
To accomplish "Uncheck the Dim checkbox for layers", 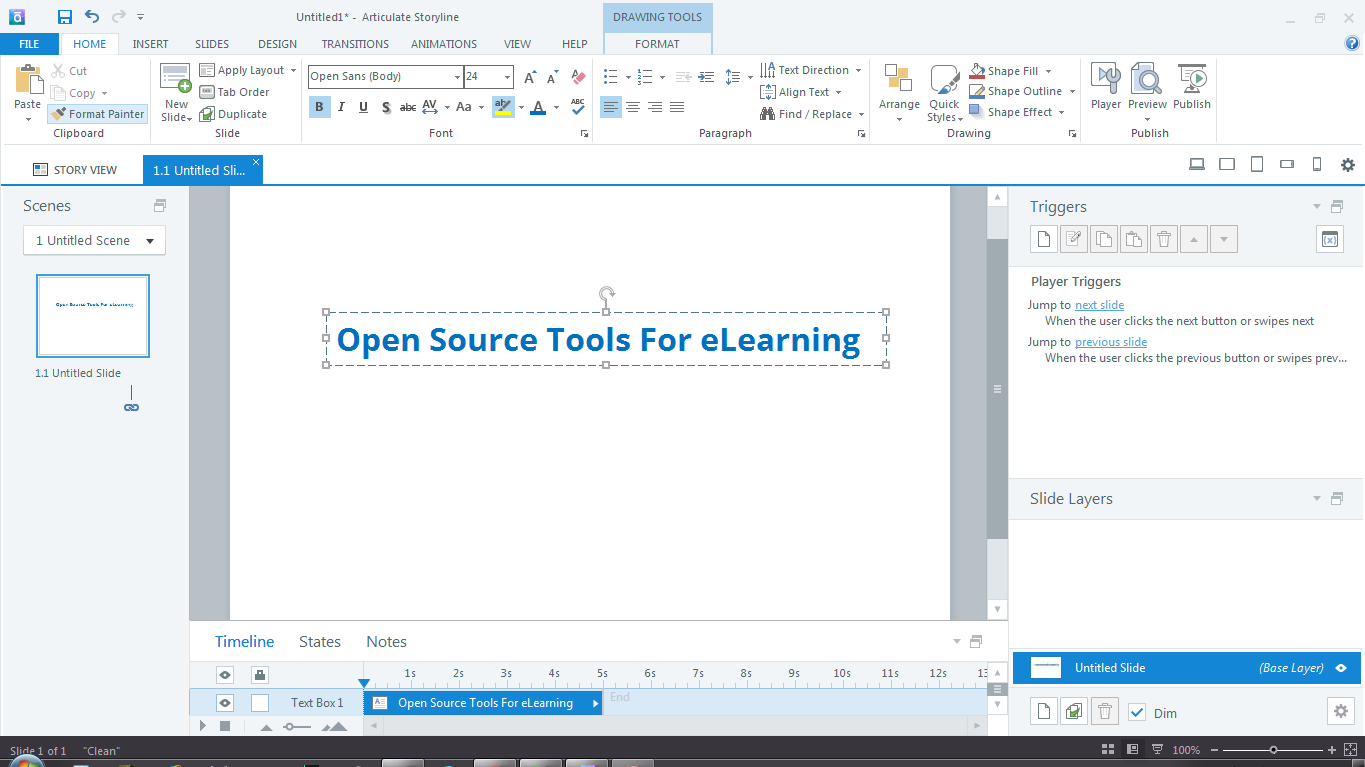I will pyautogui.click(x=1137, y=712).
